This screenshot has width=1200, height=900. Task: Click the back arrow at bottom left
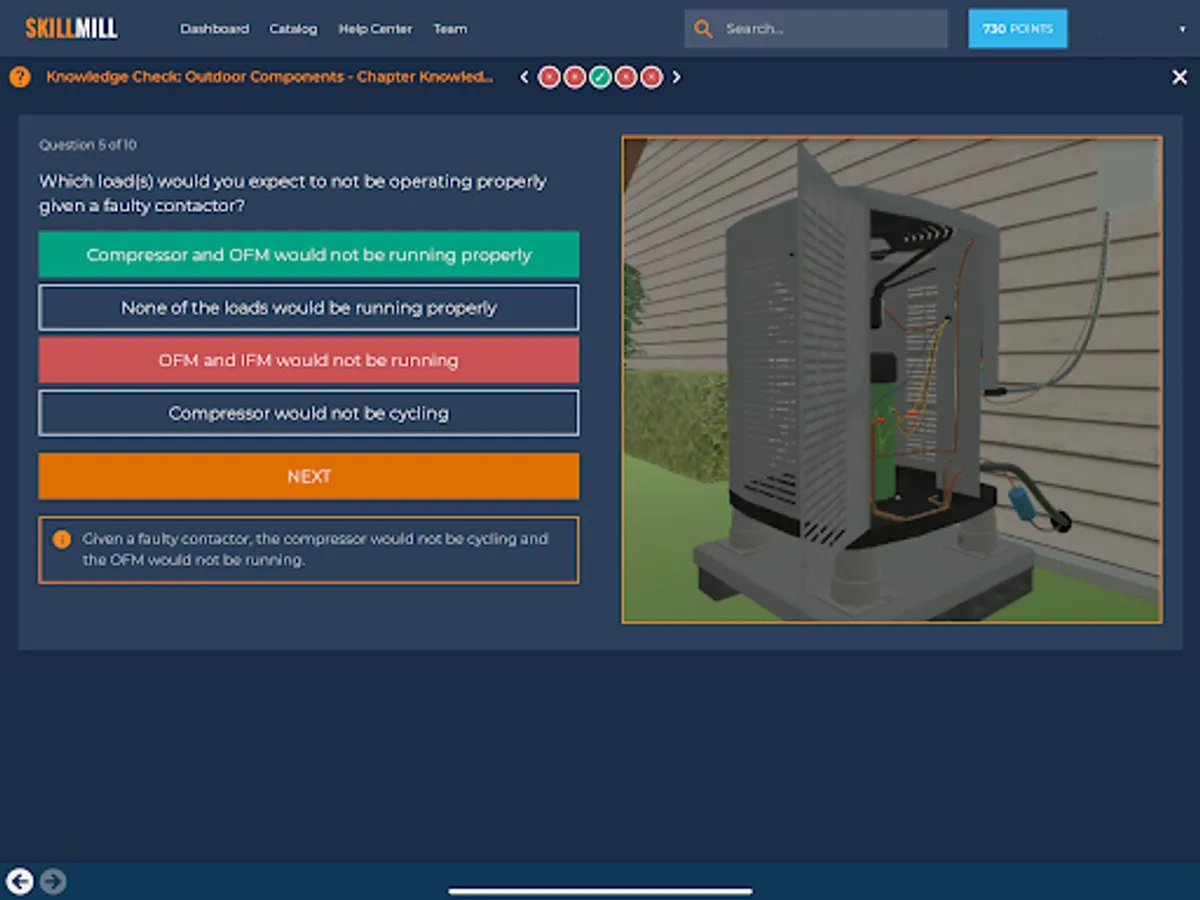click(20, 881)
